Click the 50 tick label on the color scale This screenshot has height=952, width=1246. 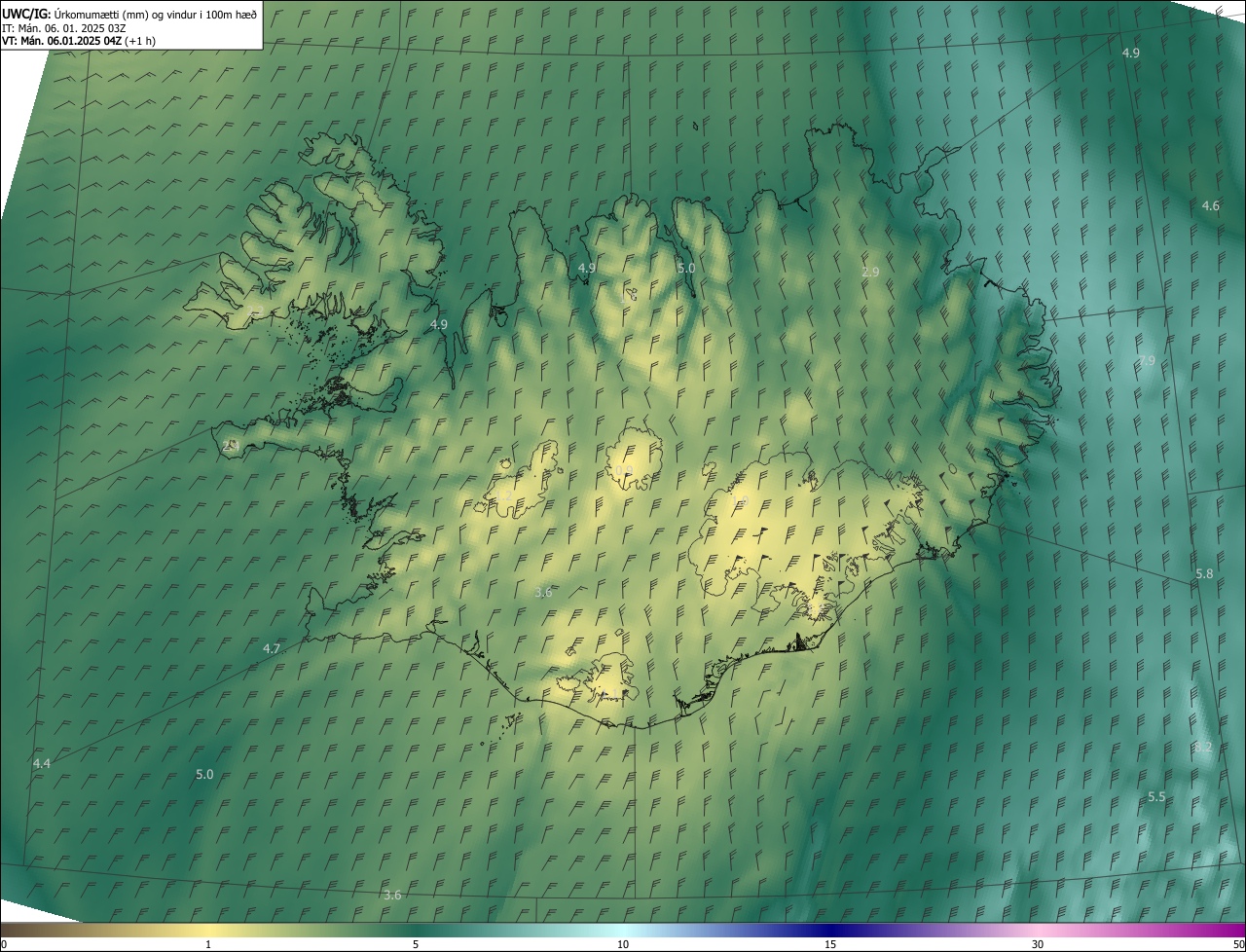[x=1237, y=944]
